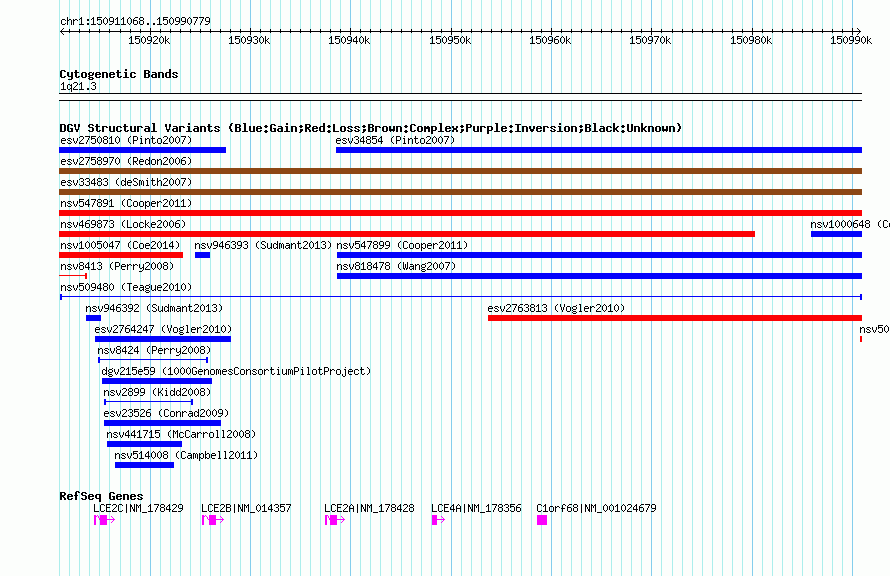Image resolution: width=890 pixels, height=576 pixels.
Task: Click the thin nsv509480 blue line
Action: [x=461, y=297]
